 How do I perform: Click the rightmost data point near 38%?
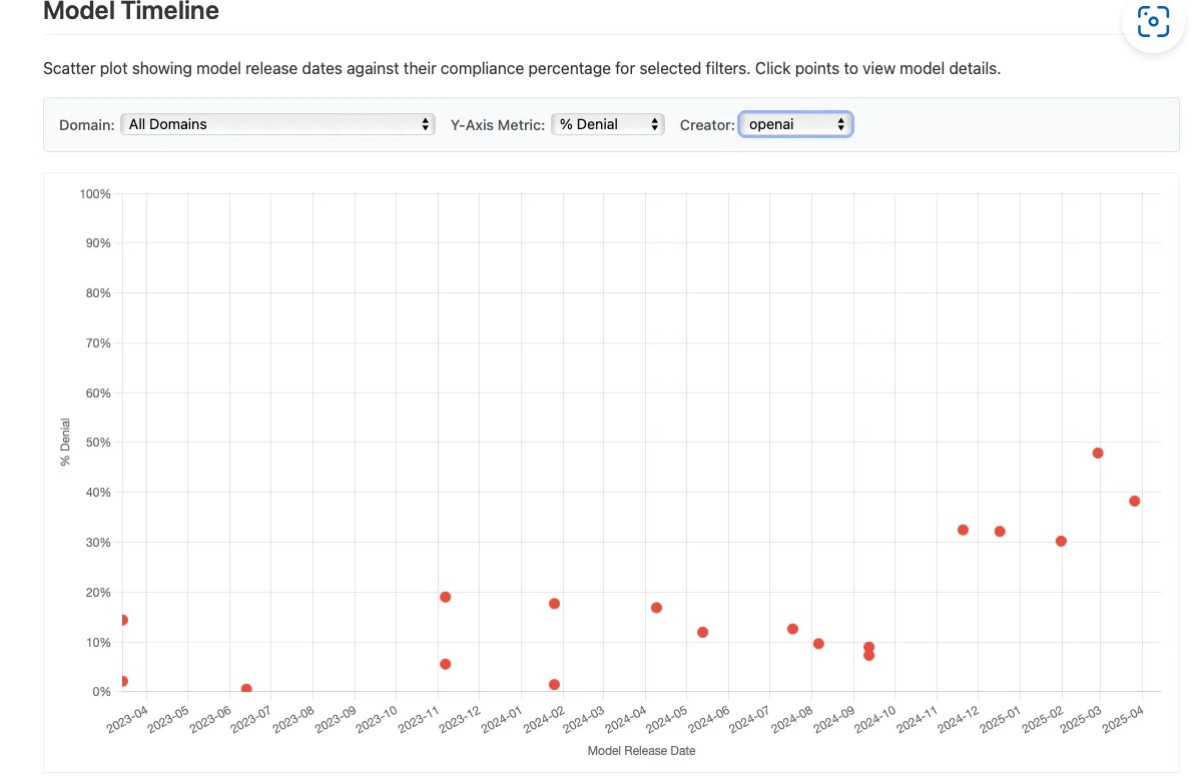1134,501
